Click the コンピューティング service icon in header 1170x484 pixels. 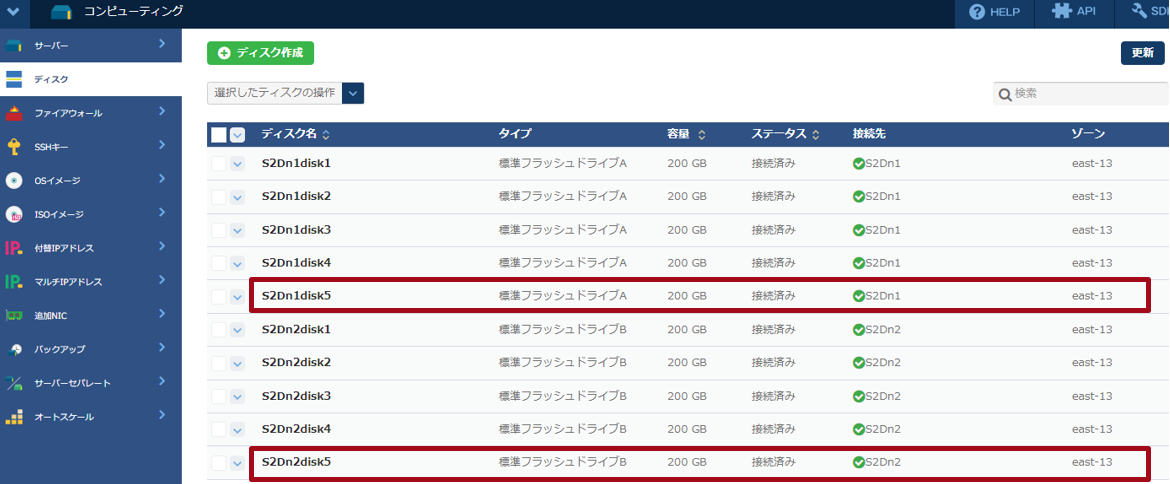tap(61, 13)
